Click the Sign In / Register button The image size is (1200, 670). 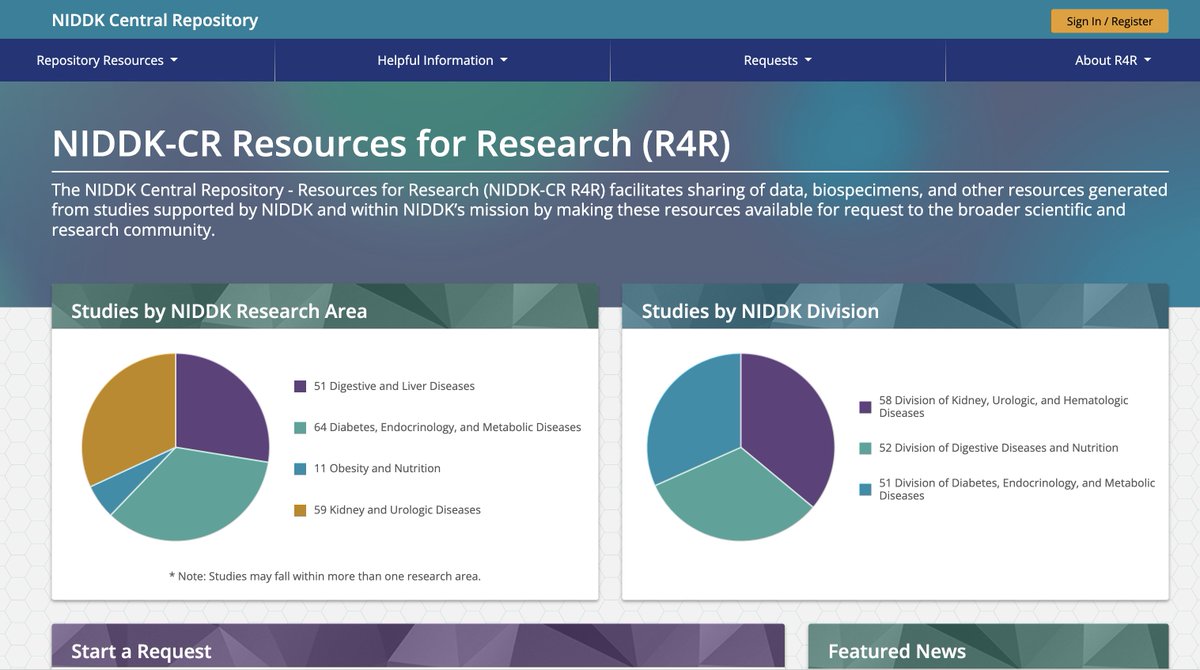tap(1109, 21)
